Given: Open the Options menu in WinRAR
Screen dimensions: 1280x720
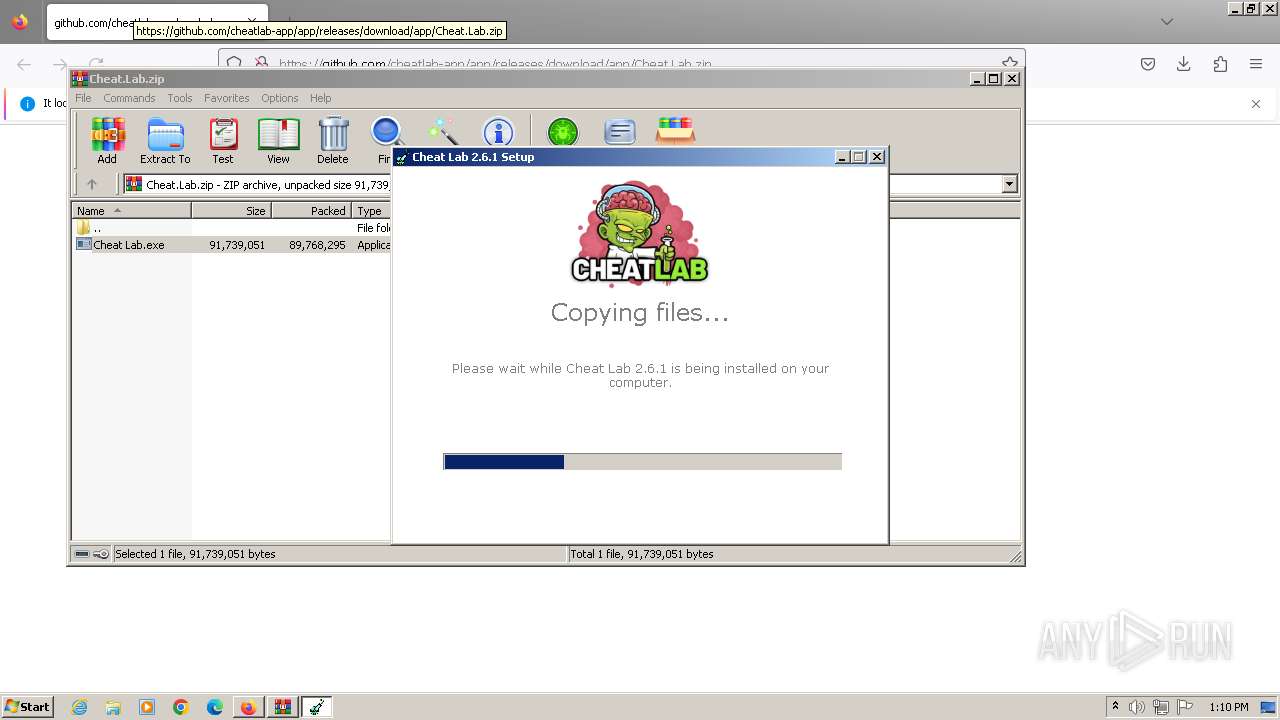Looking at the screenshot, I should [x=280, y=98].
